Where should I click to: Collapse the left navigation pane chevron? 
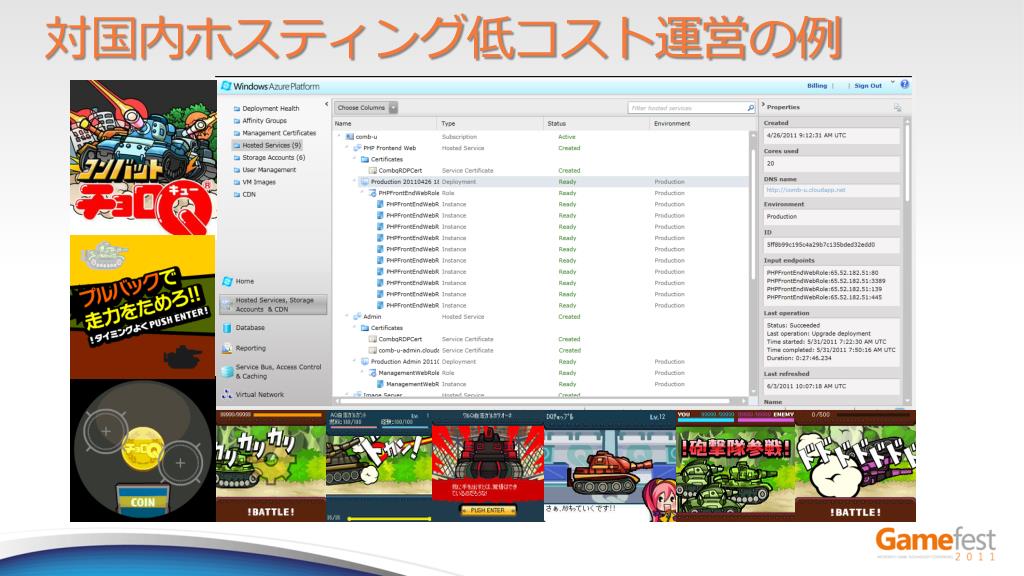coord(327,104)
